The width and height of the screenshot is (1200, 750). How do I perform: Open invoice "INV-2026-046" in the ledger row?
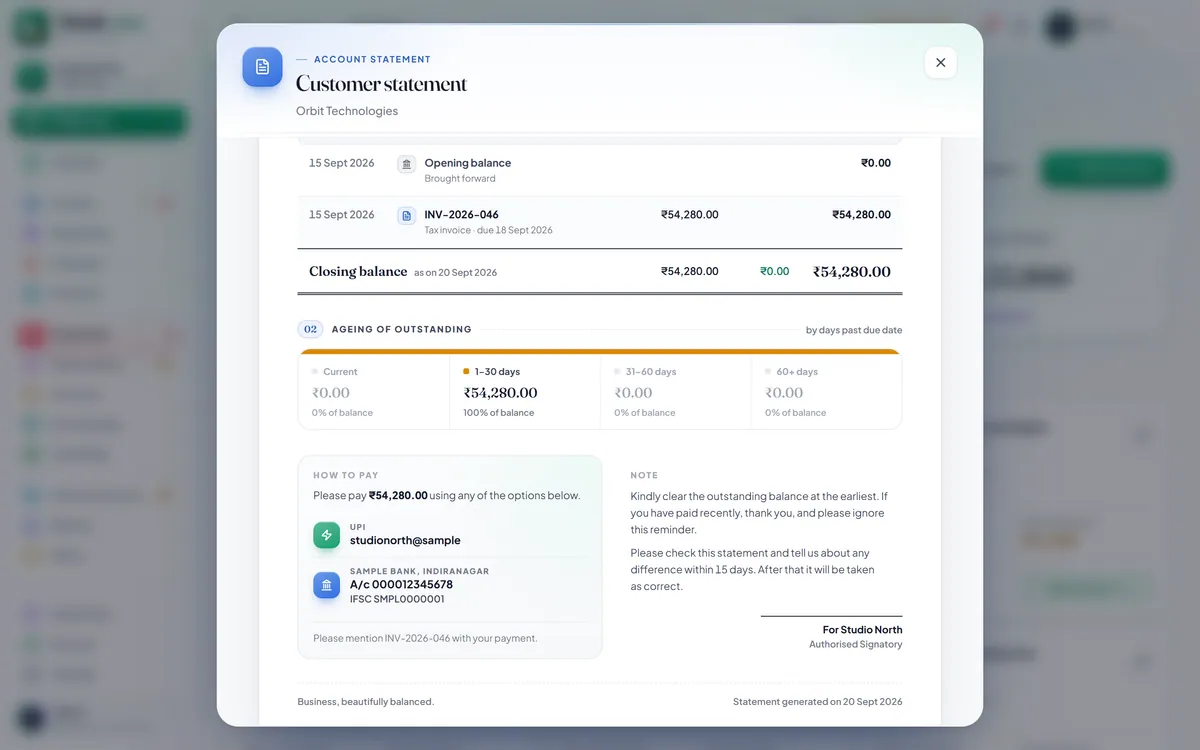pos(462,214)
